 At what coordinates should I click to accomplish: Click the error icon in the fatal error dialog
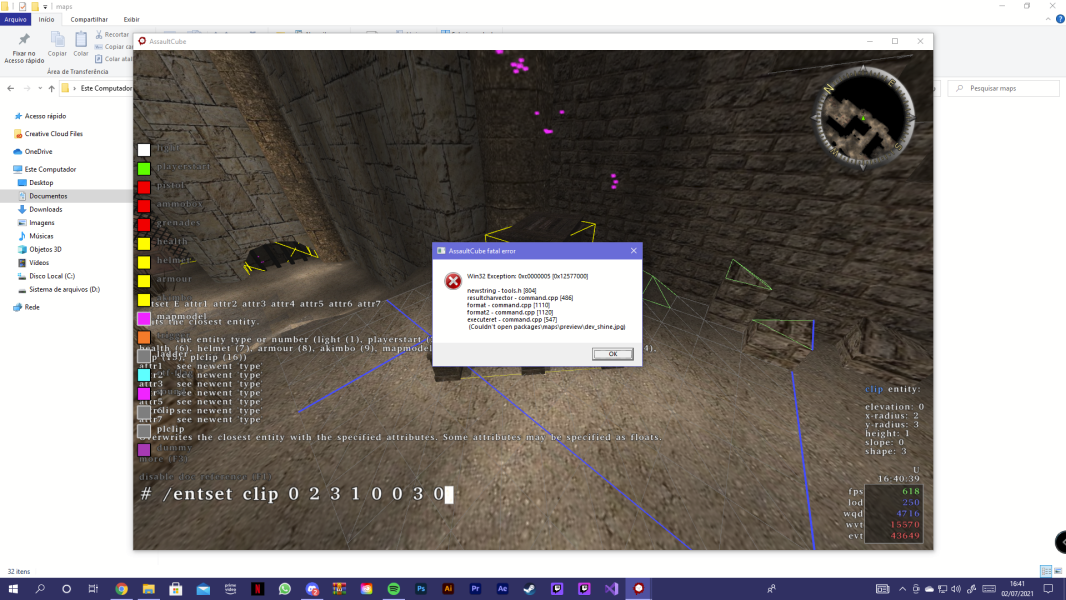454,280
